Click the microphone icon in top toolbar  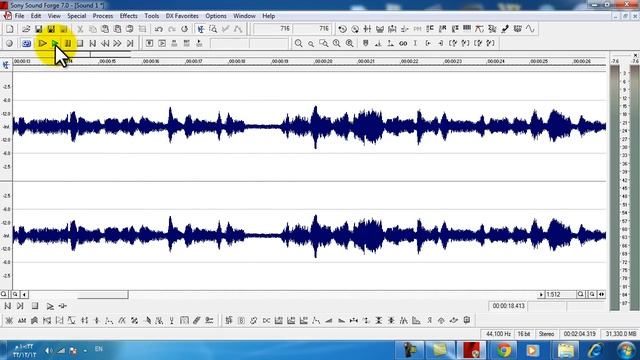(505, 29)
